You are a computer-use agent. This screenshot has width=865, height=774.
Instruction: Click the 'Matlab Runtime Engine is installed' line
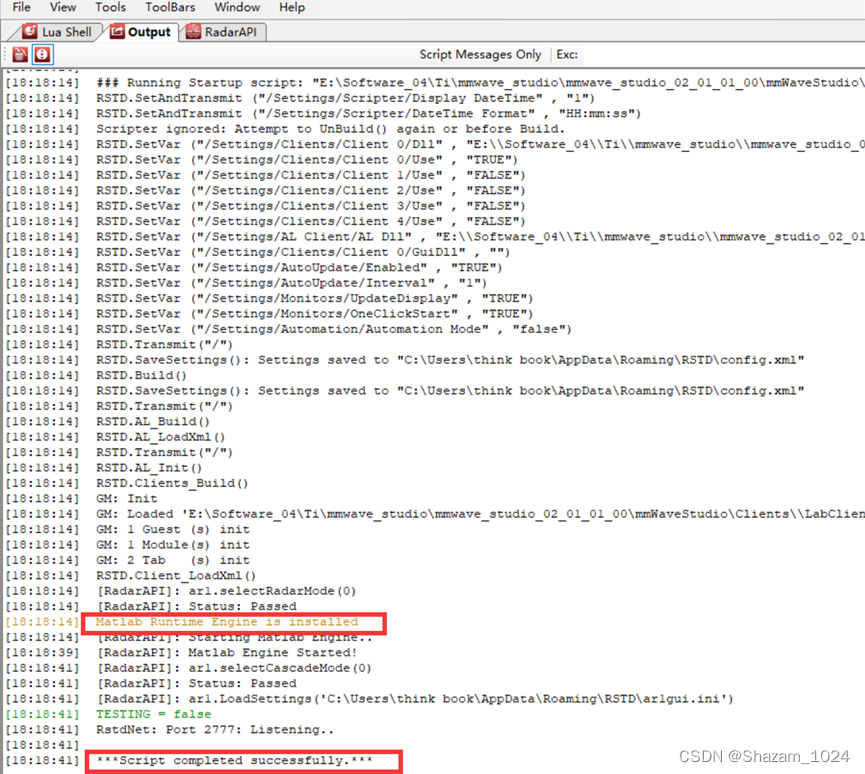(x=226, y=622)
